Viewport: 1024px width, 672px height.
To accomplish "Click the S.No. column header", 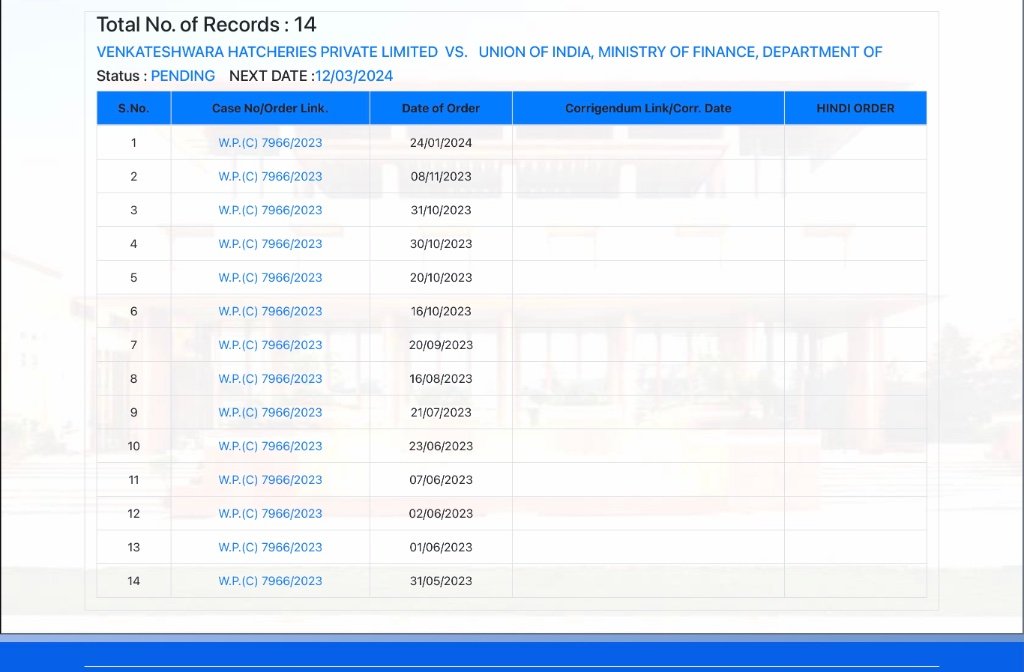I will (134, 108).
